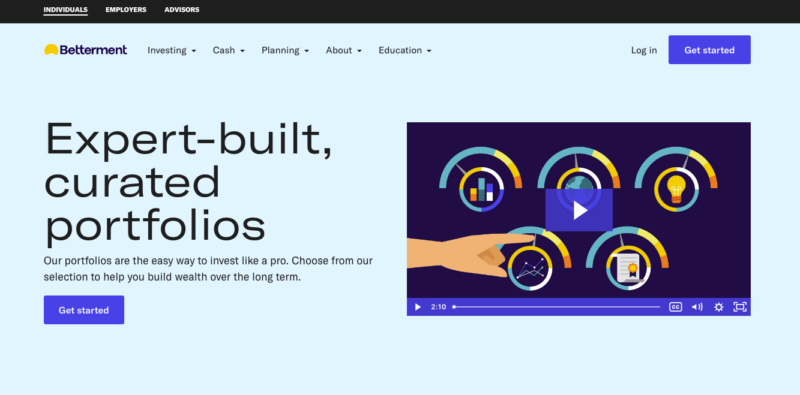Viewport: 800px width, 395px height.
Task: Open video settings gear icon
Action: click(x=718, y=307)
